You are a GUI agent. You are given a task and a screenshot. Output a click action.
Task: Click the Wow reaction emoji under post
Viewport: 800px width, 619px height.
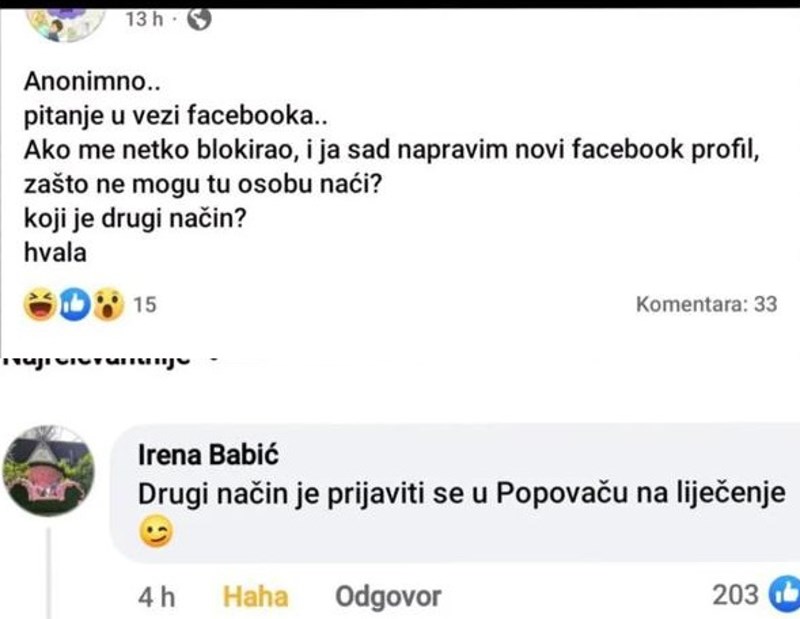tap(107, 304)
